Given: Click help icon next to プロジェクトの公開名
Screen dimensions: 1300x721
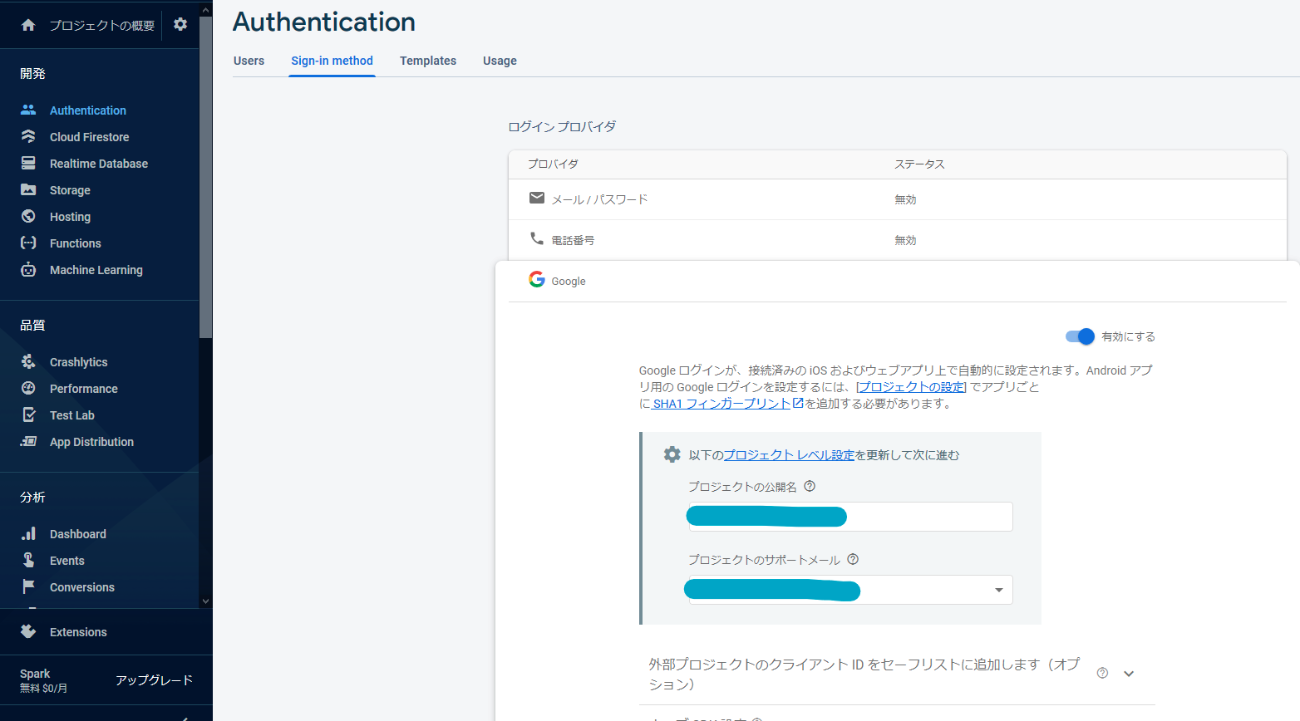Looking at the screenshot, I should pos(810,486).
